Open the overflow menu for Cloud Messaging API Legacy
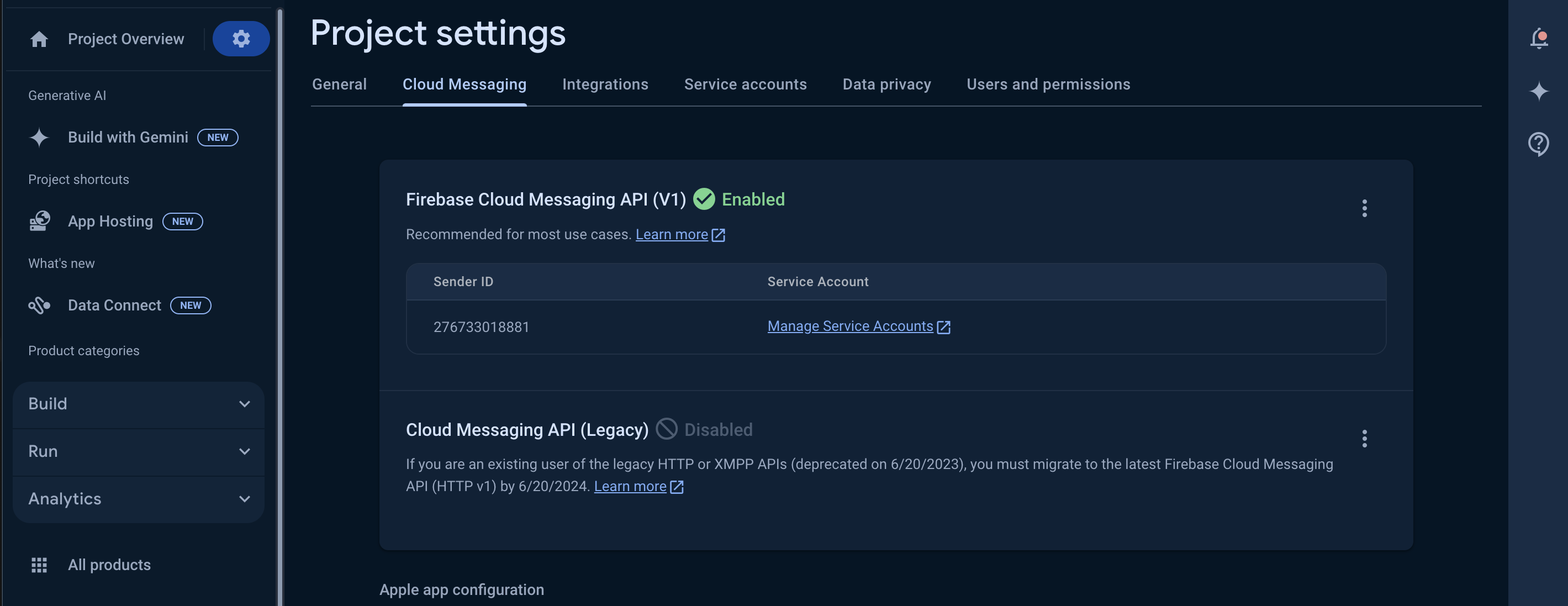The height and width of the screenshot is (606, 1568). tap(1365, 439)
